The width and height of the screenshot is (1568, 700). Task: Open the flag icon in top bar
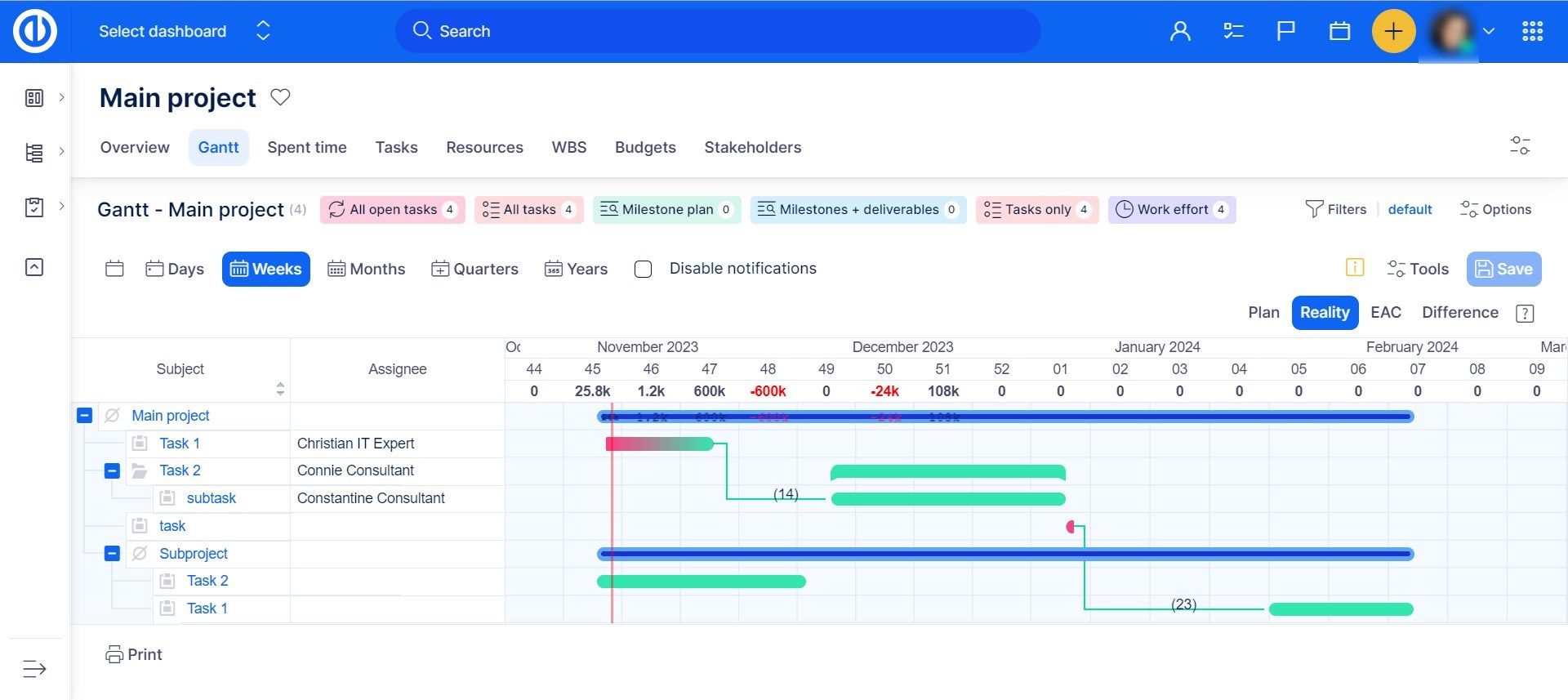coord(1286,31)
